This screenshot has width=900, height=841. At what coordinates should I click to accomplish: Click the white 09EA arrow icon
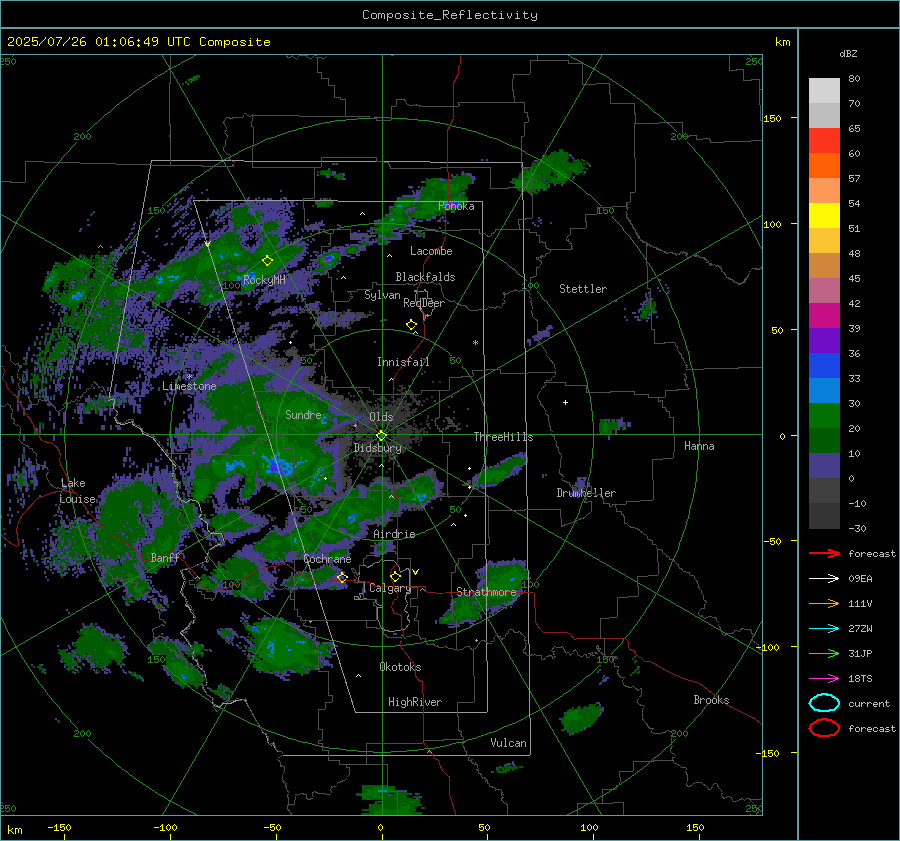(824, 578)
